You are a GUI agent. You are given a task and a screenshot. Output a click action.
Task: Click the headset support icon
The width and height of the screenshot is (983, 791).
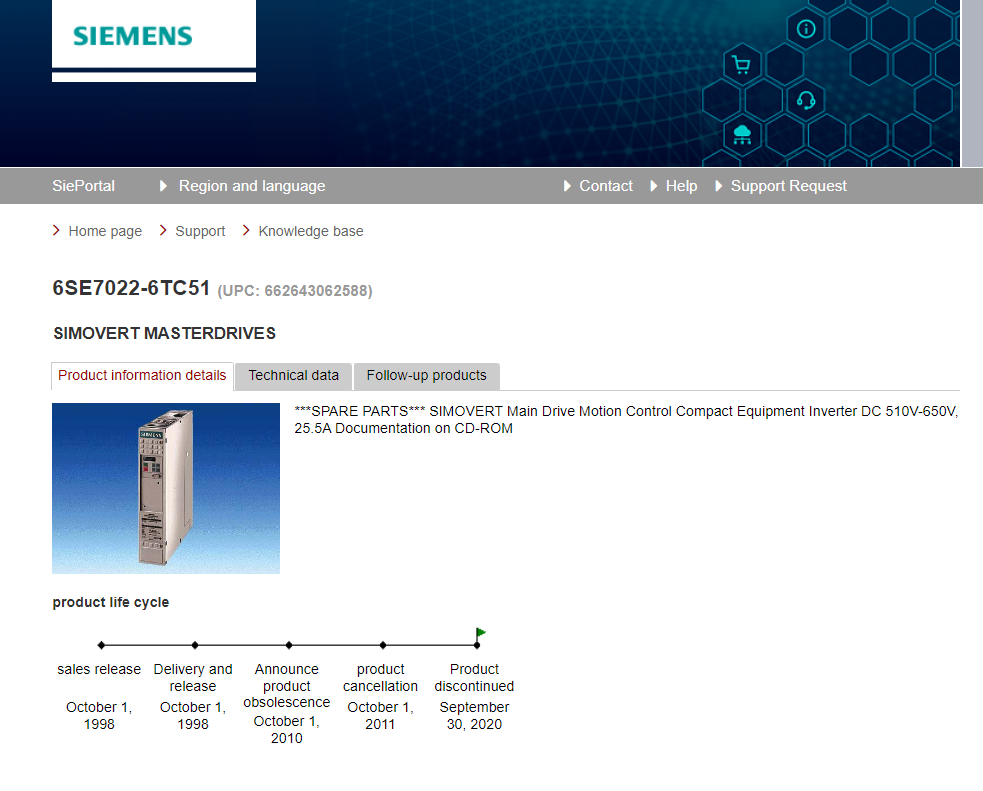[x=806, y=100]
